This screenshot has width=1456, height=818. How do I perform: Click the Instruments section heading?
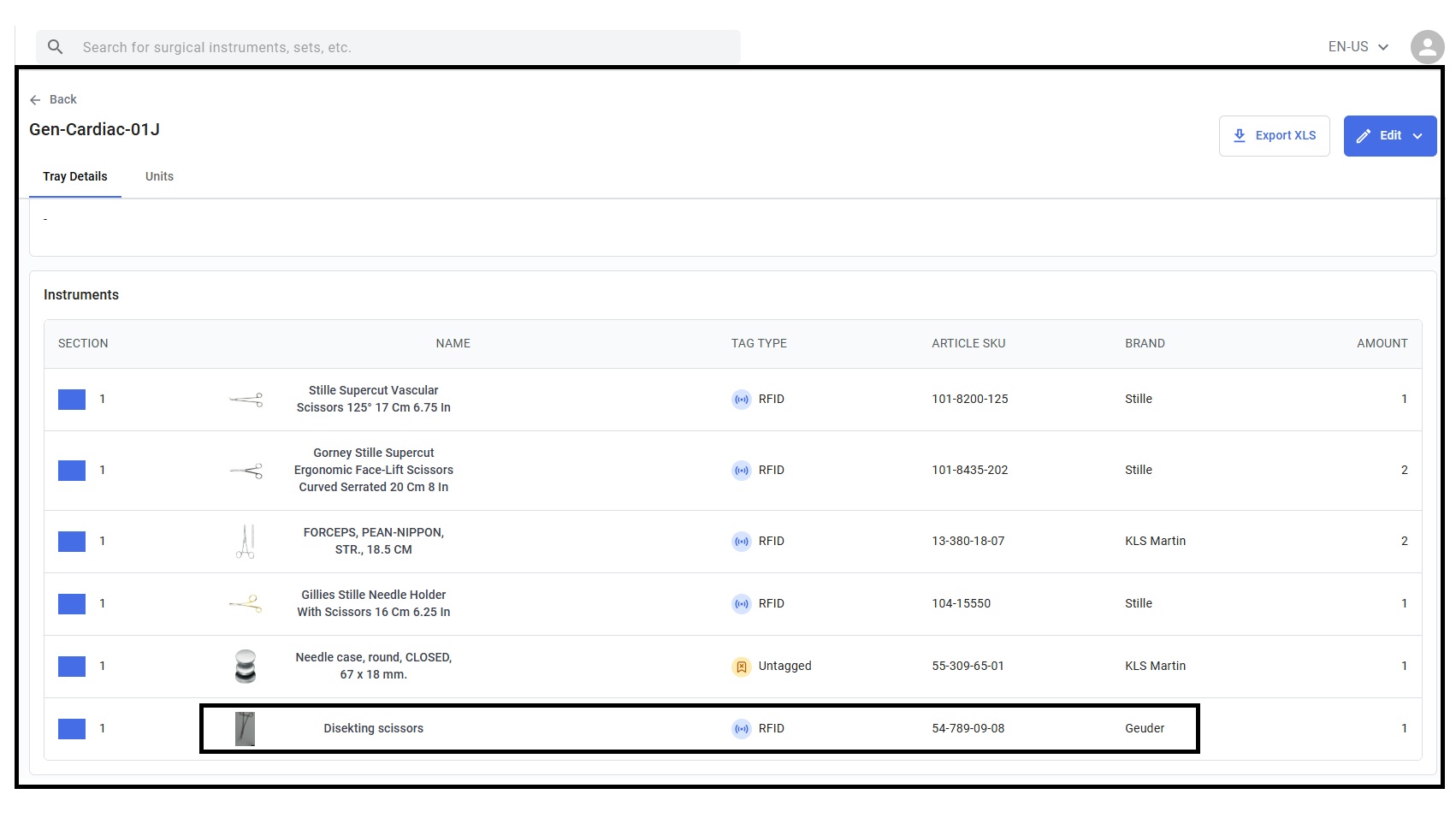point(81,294)
